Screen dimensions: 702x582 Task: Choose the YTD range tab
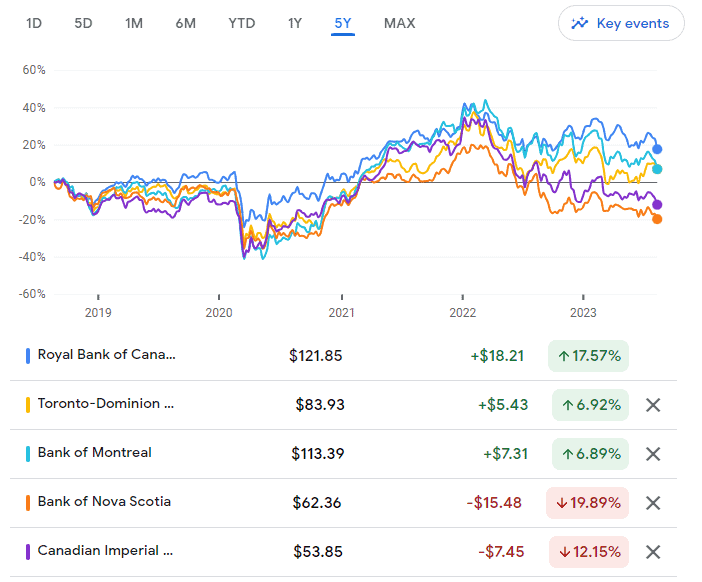point(242,23)
